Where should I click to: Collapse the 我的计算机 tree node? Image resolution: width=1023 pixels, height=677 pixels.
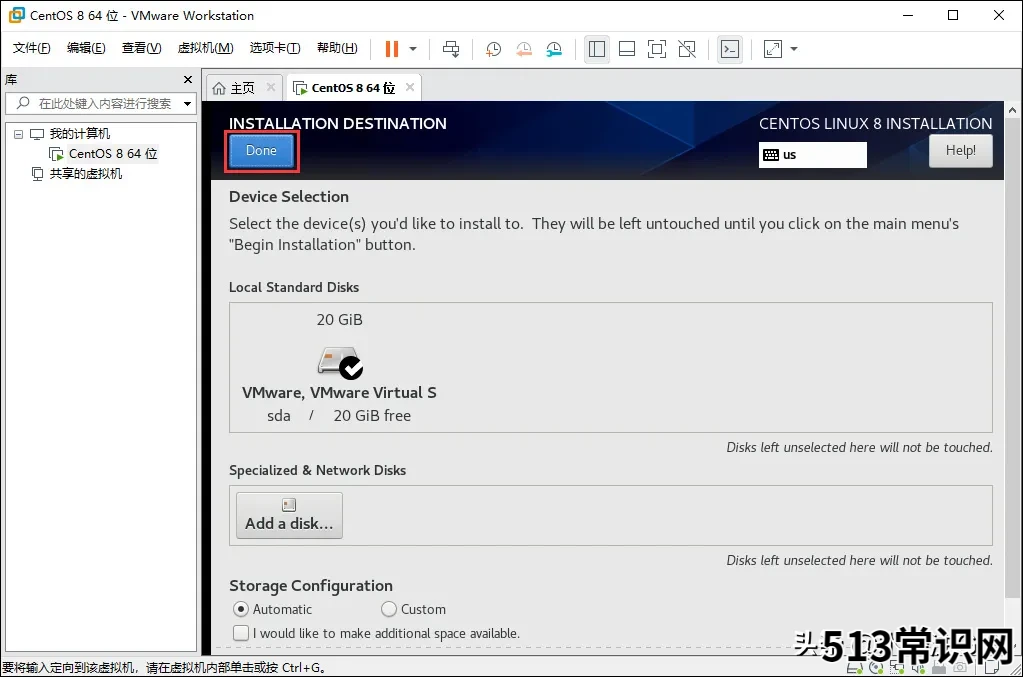[x=18, y=134]
